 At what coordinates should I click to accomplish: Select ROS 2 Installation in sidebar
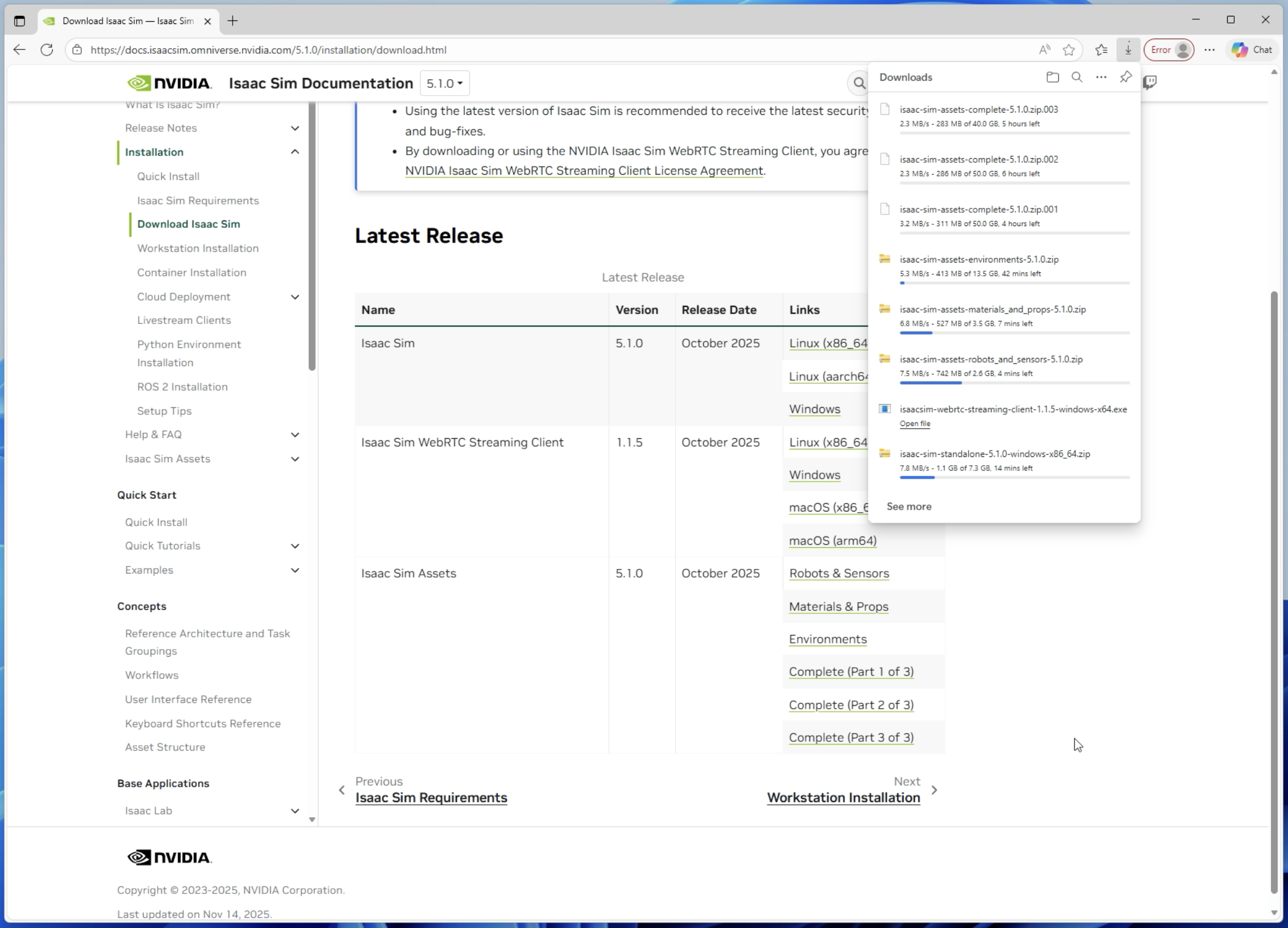(182, 387)
